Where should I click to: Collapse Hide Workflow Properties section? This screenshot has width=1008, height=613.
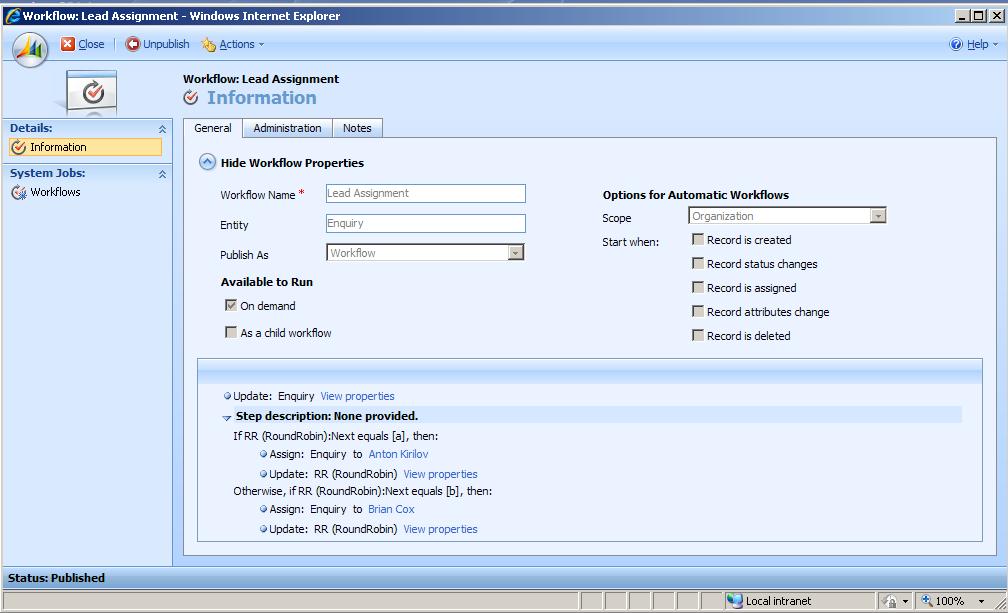point(207,162)
